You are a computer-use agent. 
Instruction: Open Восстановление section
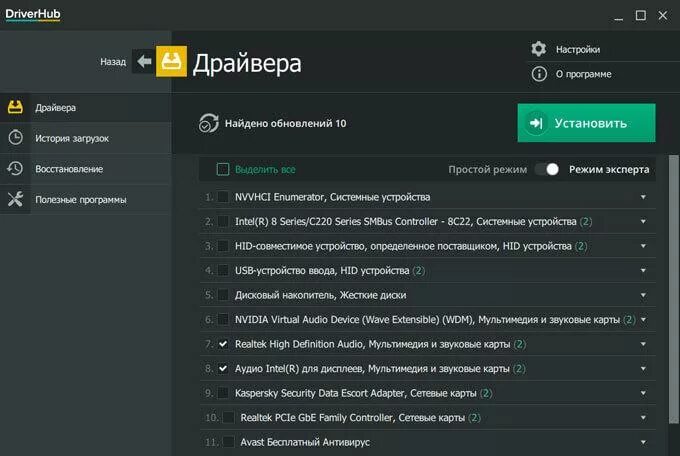pos(86,169)
